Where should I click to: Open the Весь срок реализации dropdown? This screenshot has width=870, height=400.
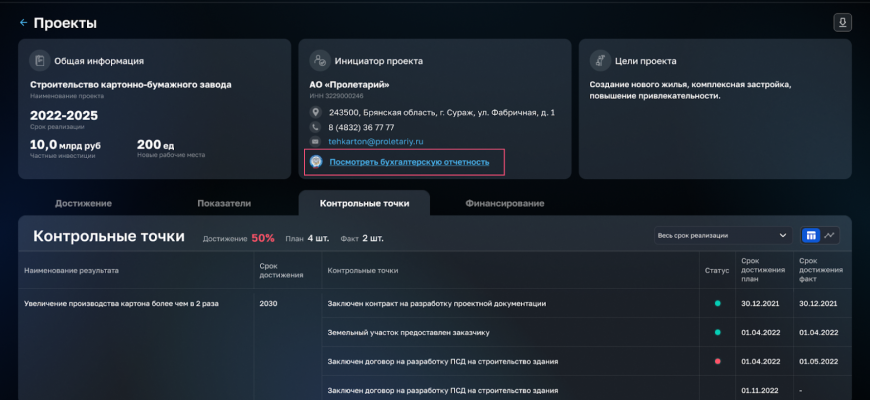tap(722, 235)
